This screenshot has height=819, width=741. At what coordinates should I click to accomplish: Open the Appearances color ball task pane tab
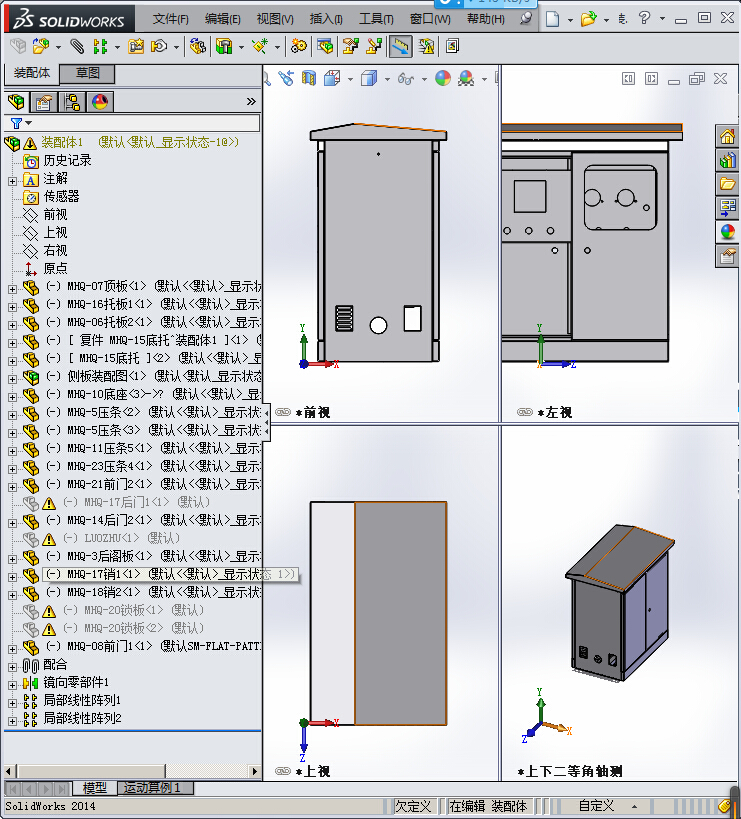coord(727,232)
